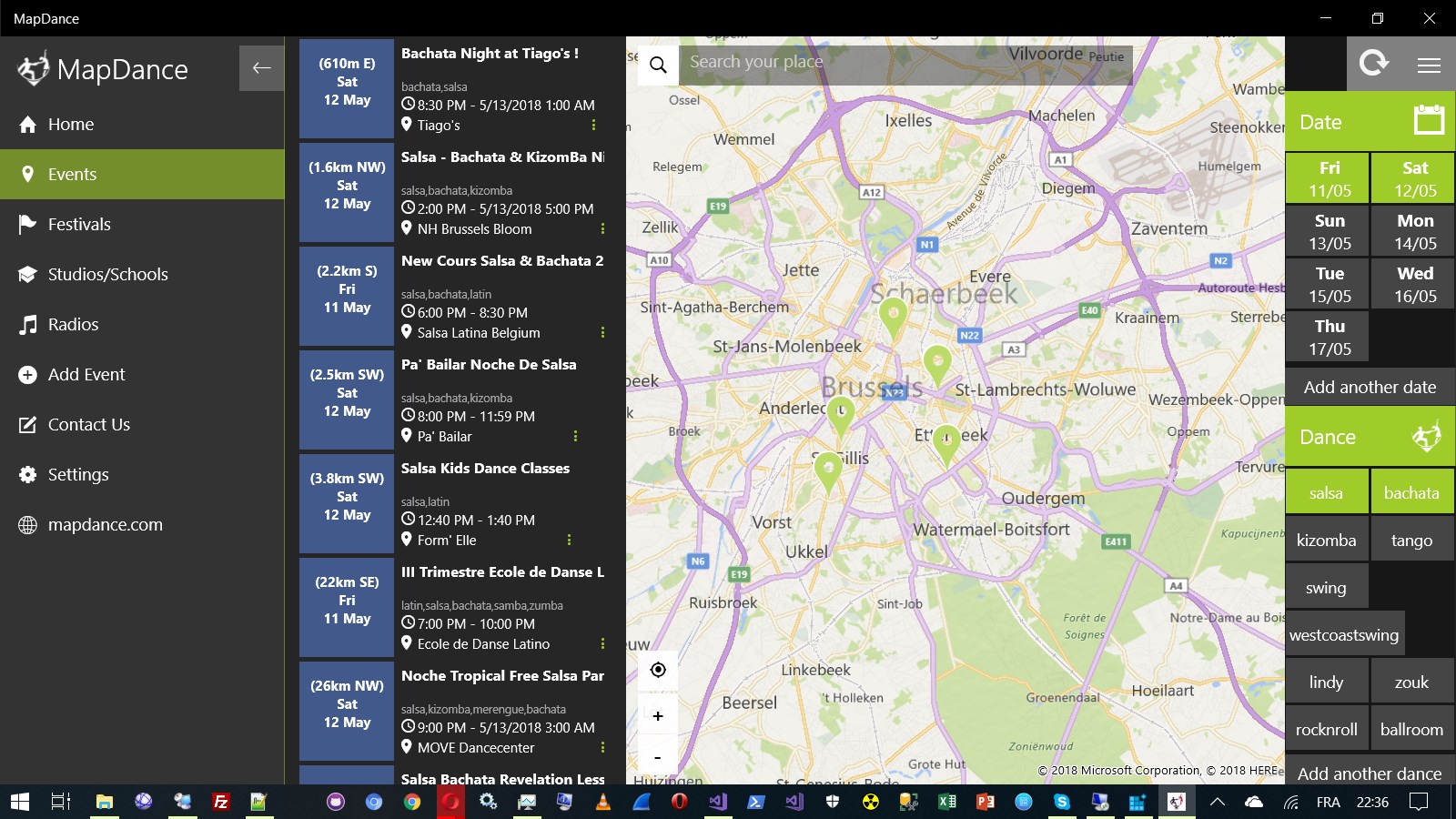Open options dots for Pa' Bailar event
This screenshot has width=1456, height=819.
pos(575,437)
